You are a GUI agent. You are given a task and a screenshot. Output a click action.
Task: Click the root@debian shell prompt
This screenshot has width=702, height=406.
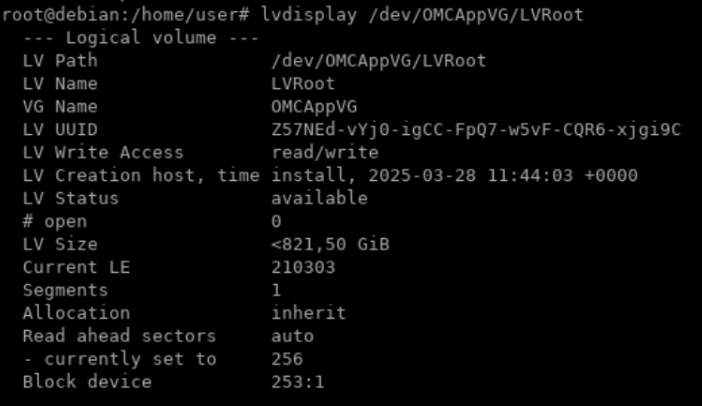(x=125, y=15)
